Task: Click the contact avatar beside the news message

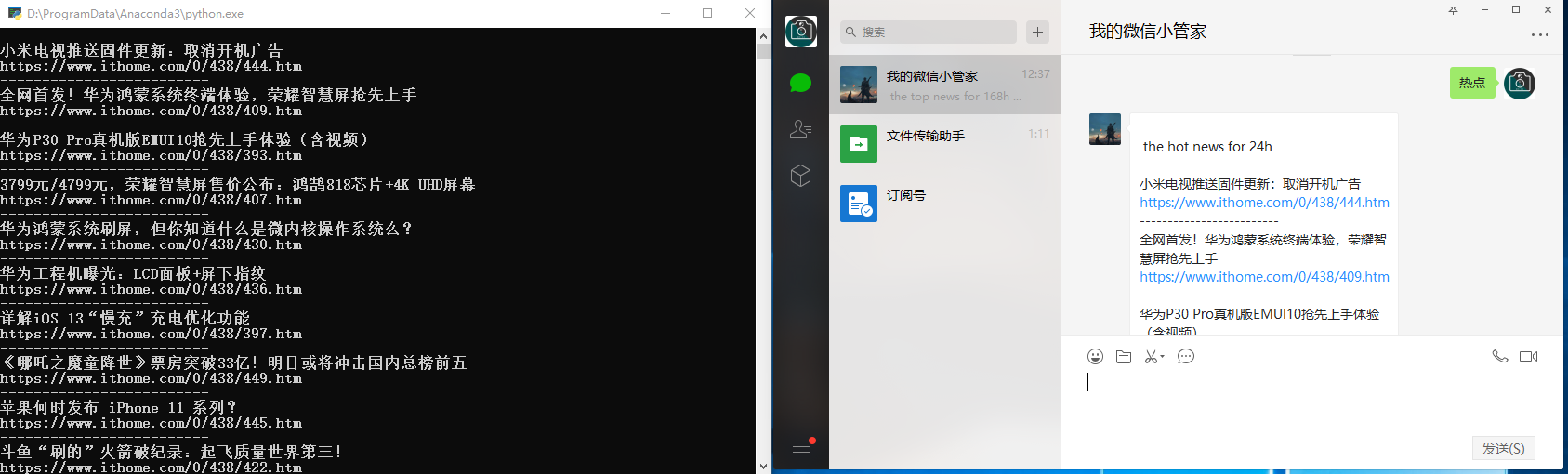Action: click(1105, 129)
